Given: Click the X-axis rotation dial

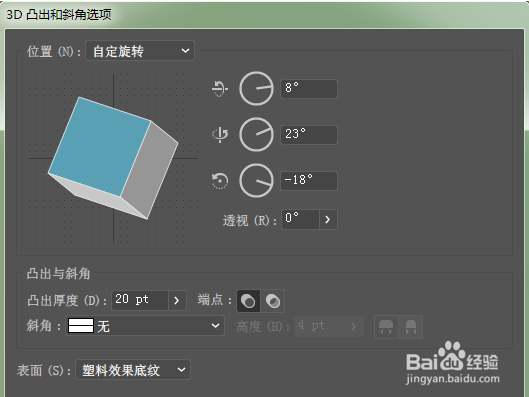Looking at the screenshot, I should [256, 88].
